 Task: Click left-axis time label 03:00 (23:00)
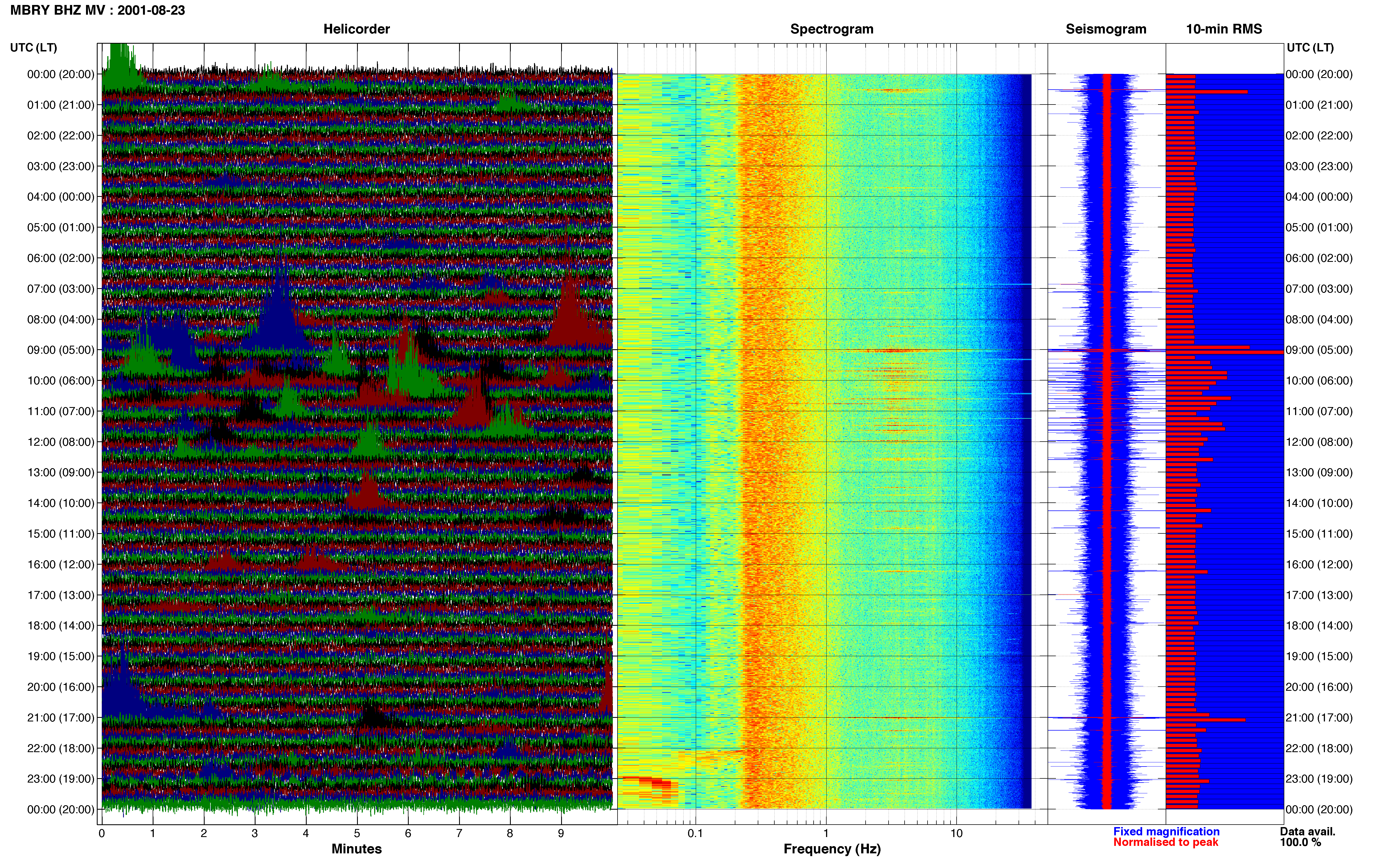tap(61, 166)
